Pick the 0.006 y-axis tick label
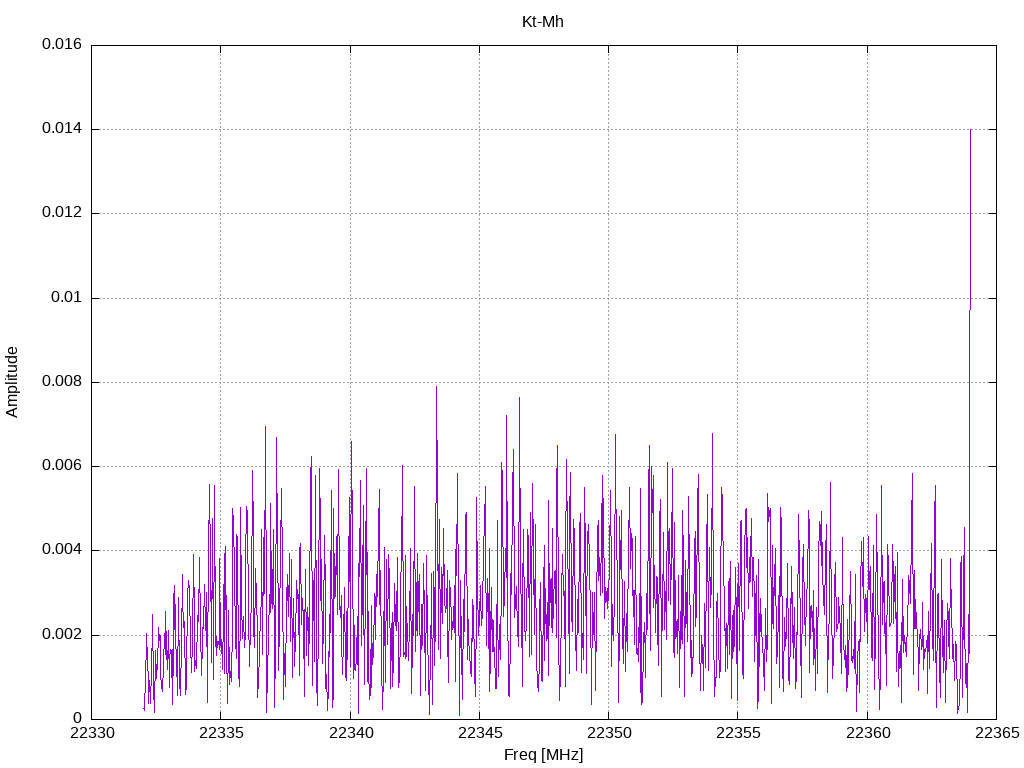The height and width of the screenshot is (768, 1024). coord(62,466)
